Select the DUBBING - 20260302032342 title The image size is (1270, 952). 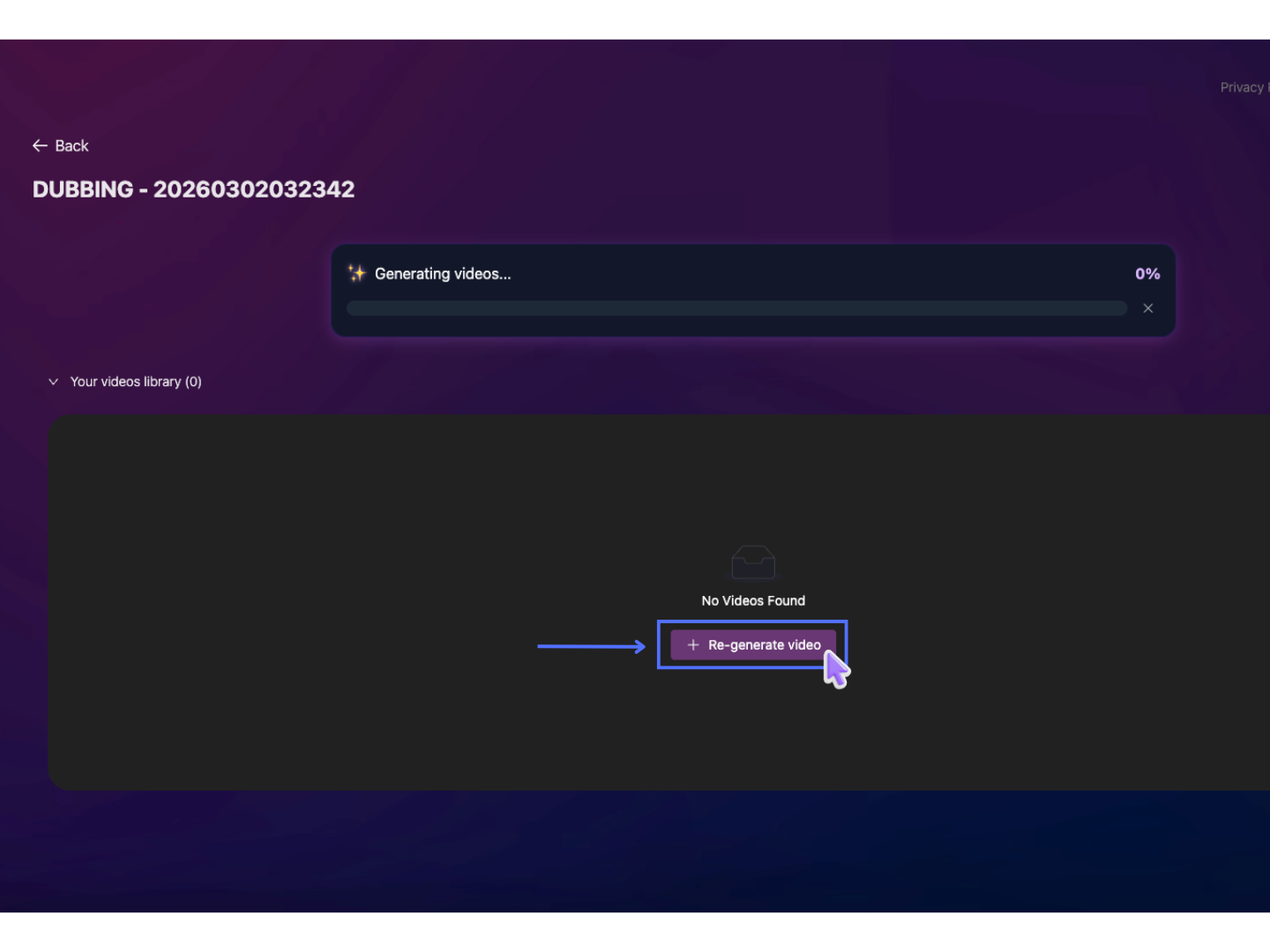pos(193,190)
